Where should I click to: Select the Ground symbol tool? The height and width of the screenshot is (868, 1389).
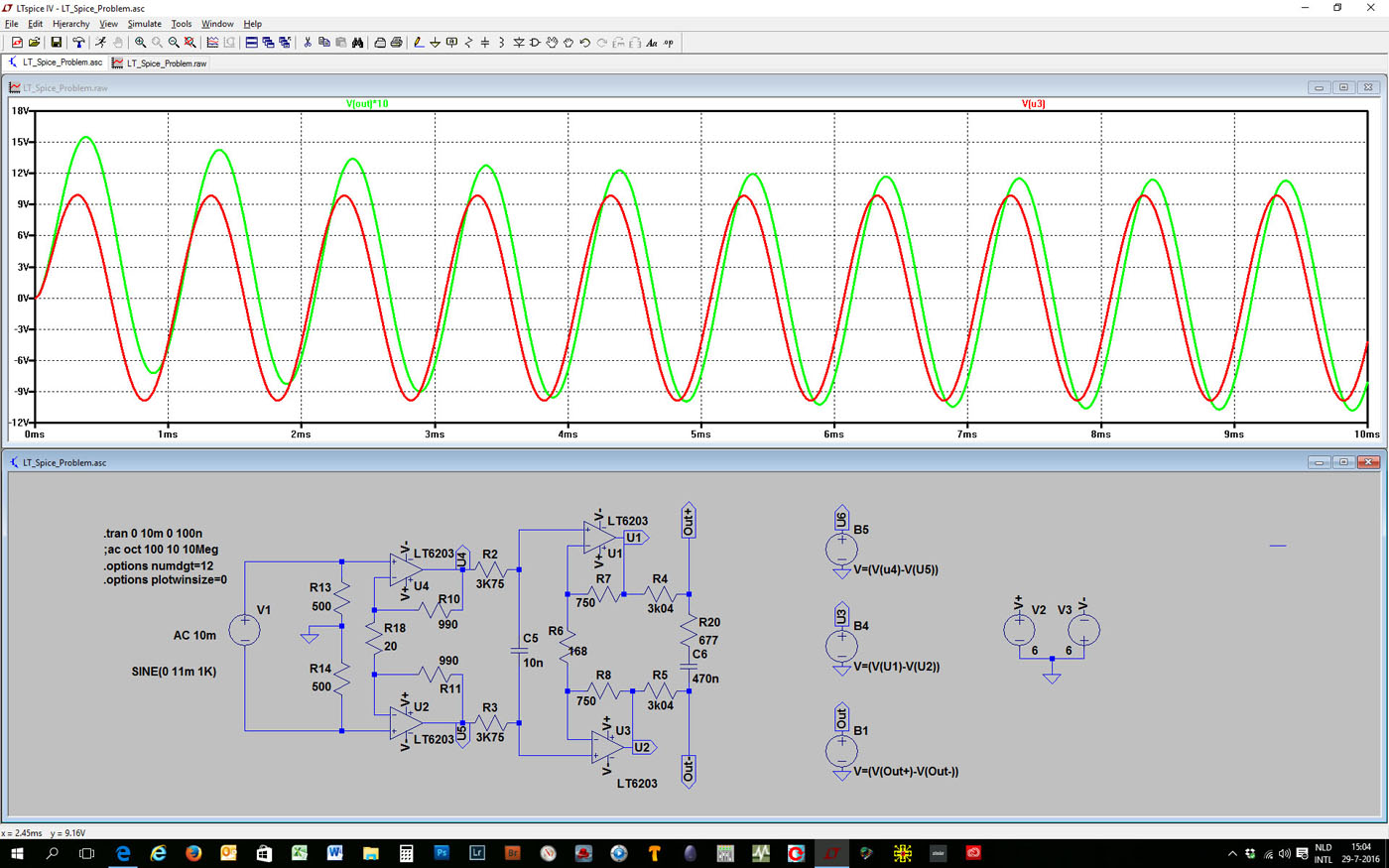pos(435,43)
